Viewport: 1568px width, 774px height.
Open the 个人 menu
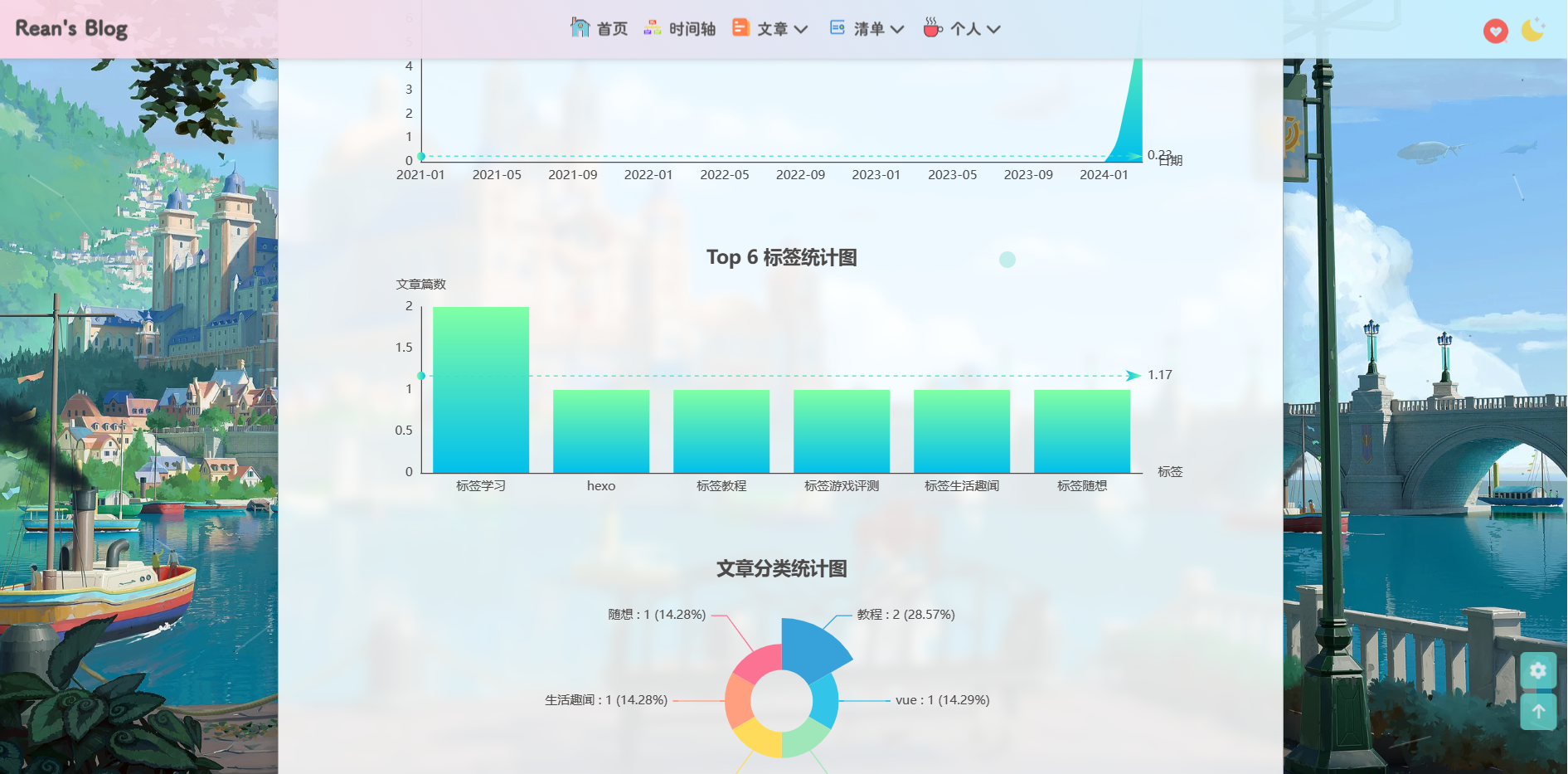coord(965,29)
